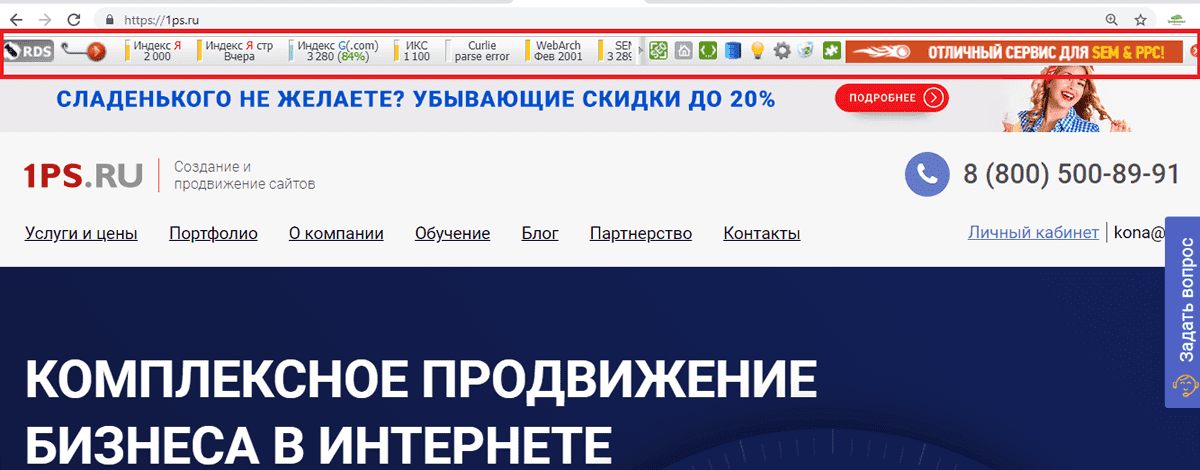Click the ИКС 1 100 indicator
The height and width of the screenshot is (470, 1200).
point(414,51)
